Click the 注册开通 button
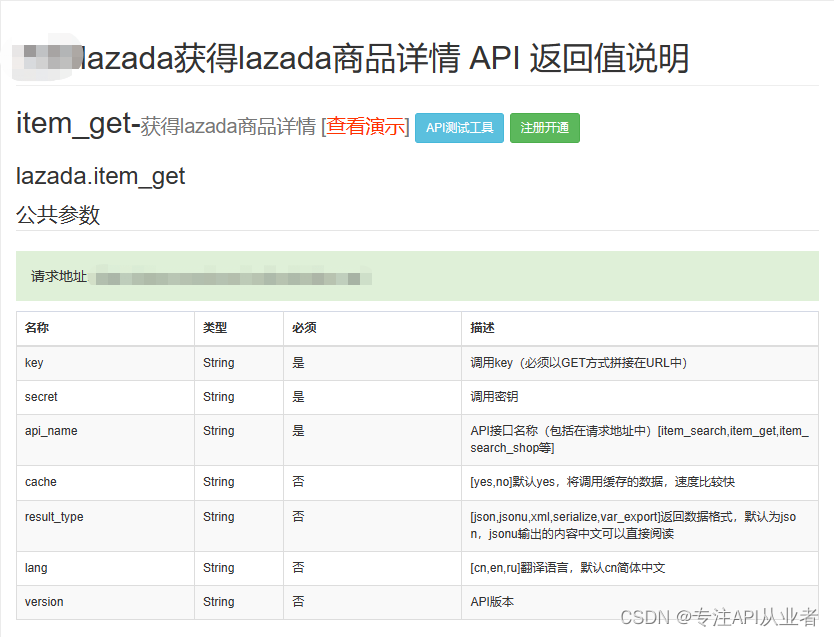The height and width of the screenshot is (637, 834). tap(544, 127)
